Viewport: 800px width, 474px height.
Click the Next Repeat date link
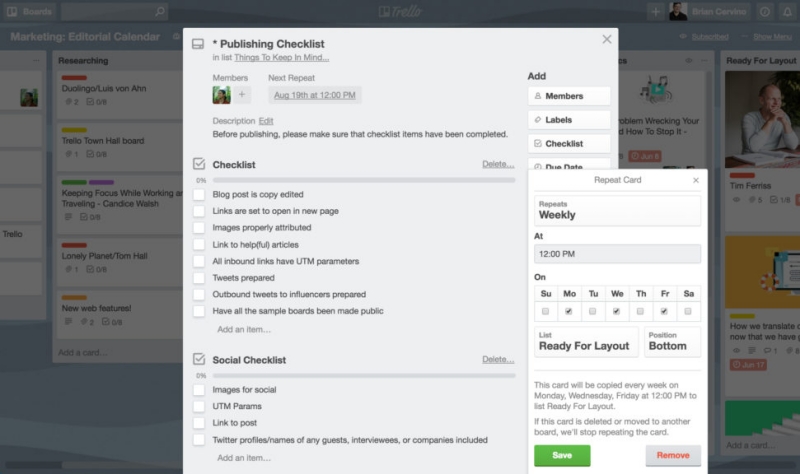[315, 95]
